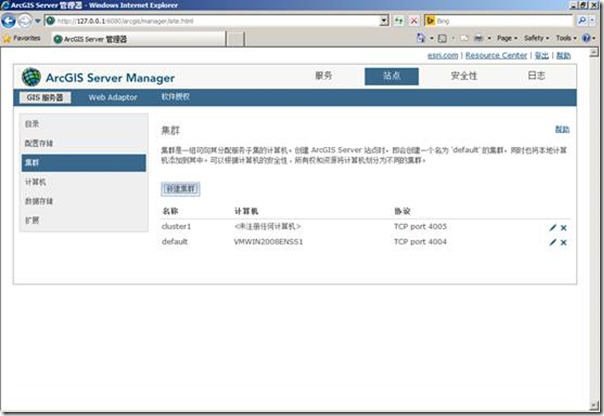Screen dimensions: 604x416
Task: Click the VMWIN2008ENSS1 machine cell
Action: click(x=268, y=242)
